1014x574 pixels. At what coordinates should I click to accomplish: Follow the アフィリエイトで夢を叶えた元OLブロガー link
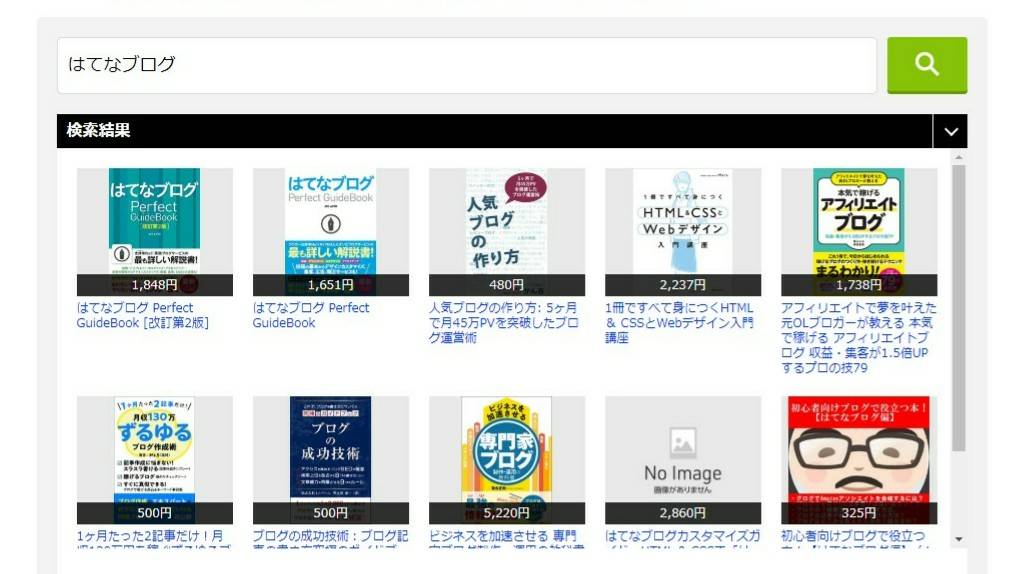click(858, 337)
